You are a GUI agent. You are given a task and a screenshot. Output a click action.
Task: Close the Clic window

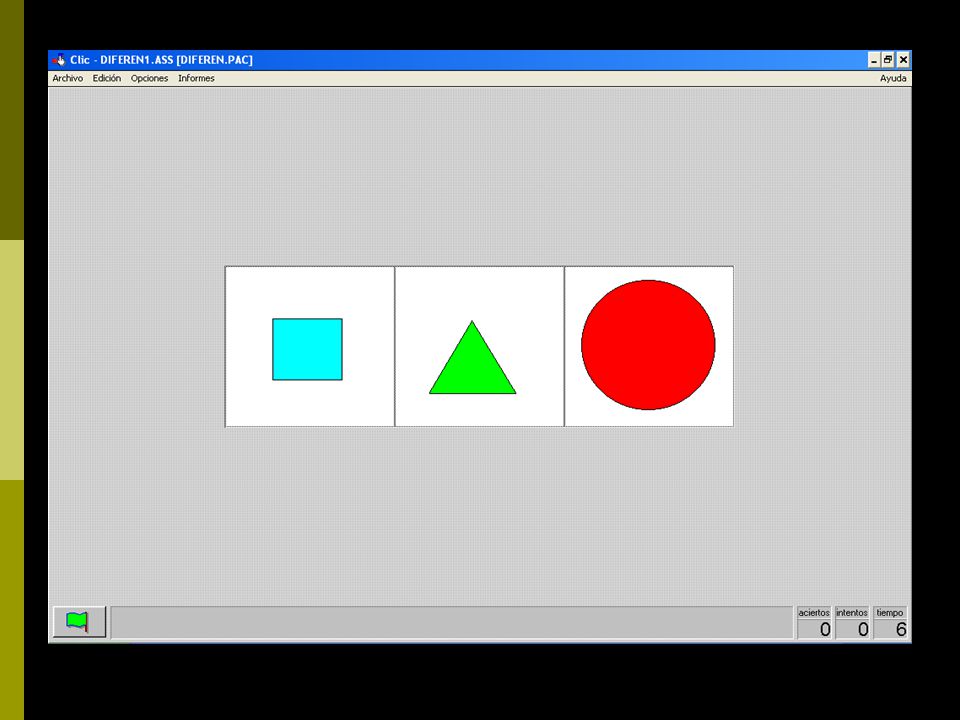click(903, 60)
